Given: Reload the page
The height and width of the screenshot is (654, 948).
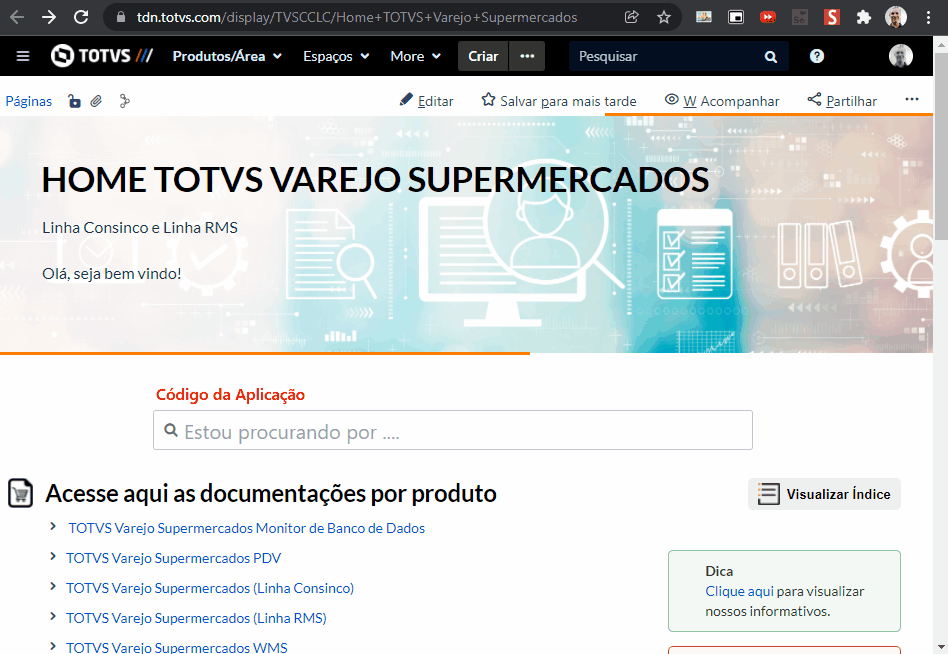Looking at the screenshot, I should (81, 17).
